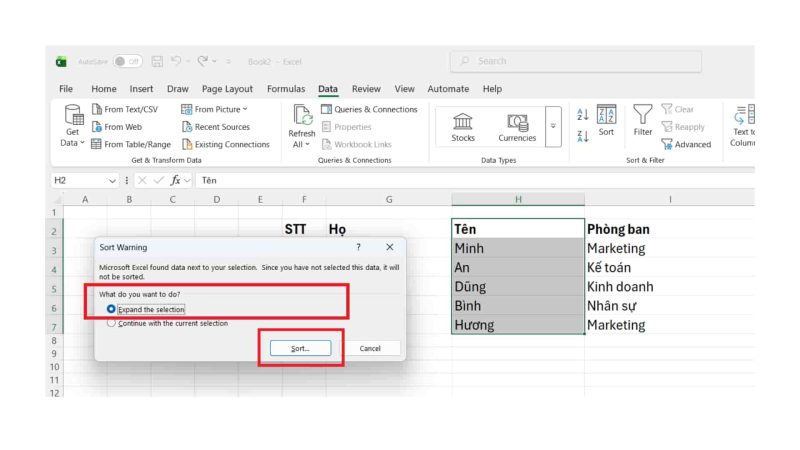This screenshot has height=450, width=800.
Task: Select the Data tab
Action: pyautogui.click(x=328, y=89)
